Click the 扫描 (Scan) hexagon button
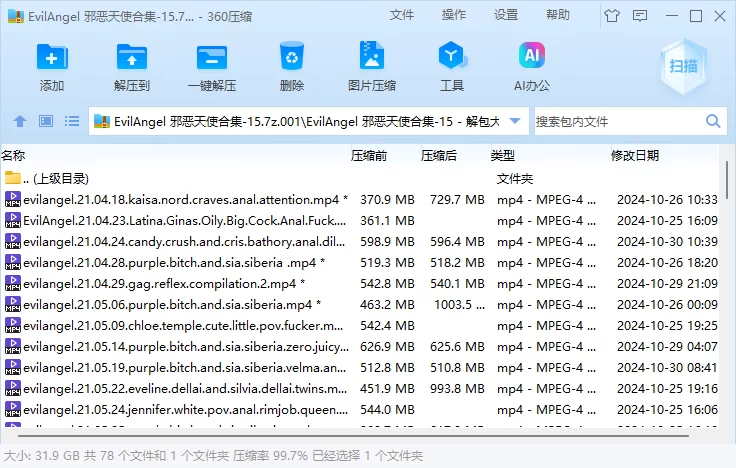Viewport: 736px width, 468px height. [x=683, y=67]
